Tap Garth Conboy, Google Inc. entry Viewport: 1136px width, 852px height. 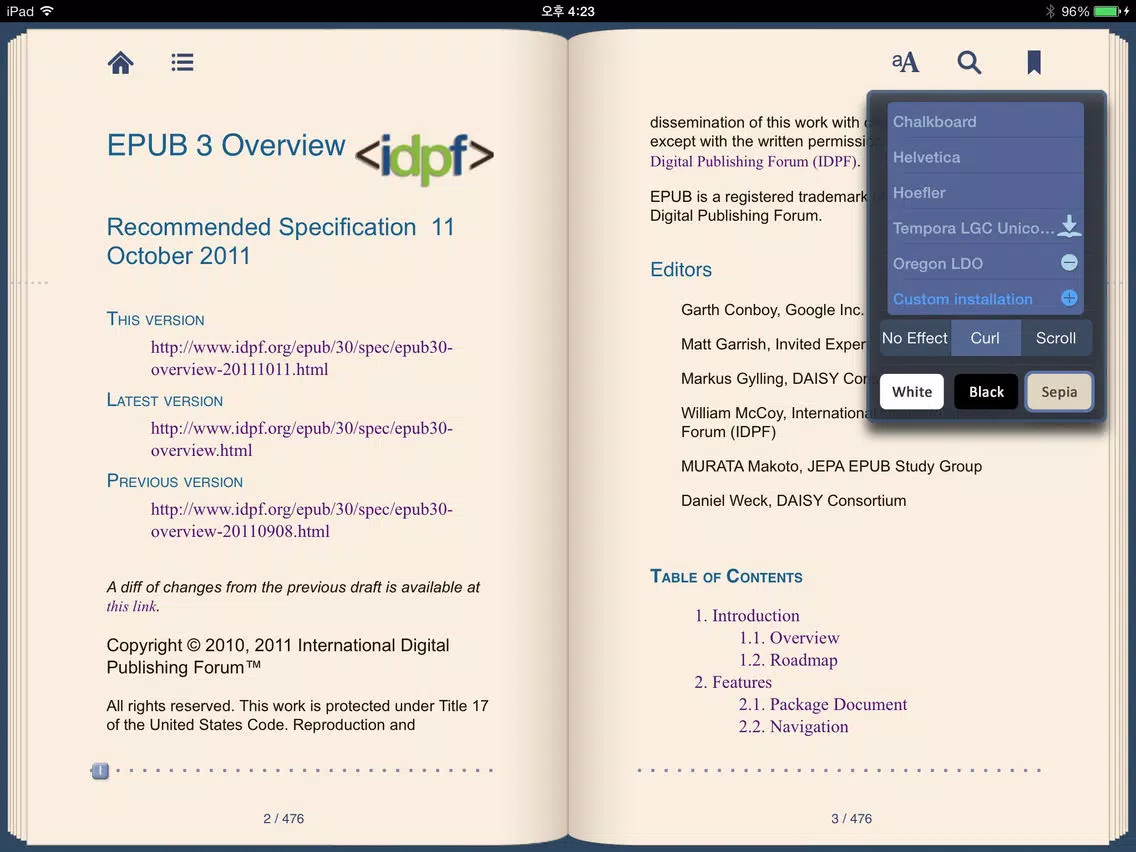pyautogui.click(x=772, y=310)
